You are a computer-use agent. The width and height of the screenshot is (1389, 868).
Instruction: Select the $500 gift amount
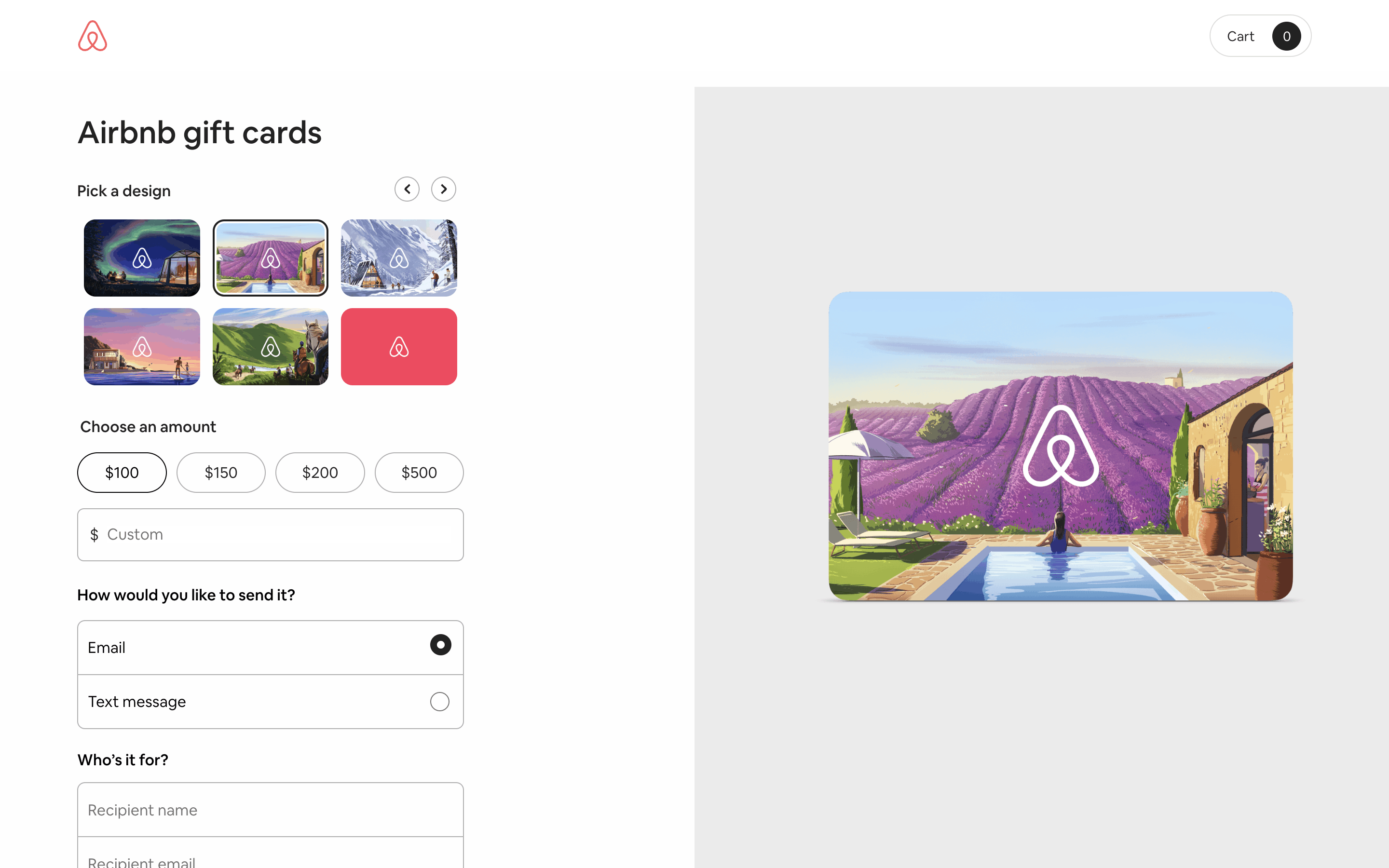click(419, 473)
